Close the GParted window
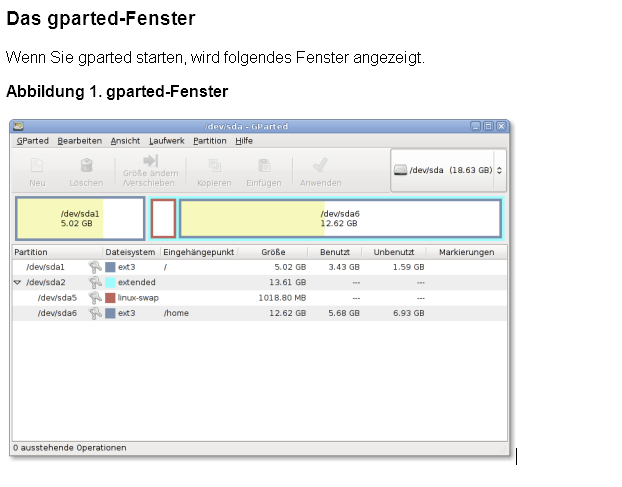 coord(501,126)
